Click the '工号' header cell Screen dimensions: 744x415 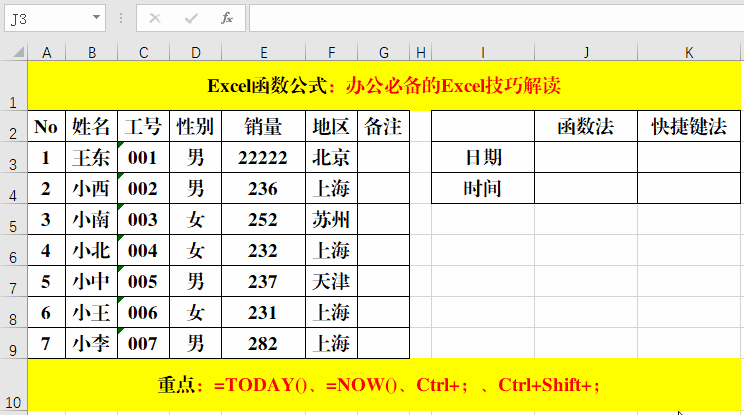coord(143,127)
